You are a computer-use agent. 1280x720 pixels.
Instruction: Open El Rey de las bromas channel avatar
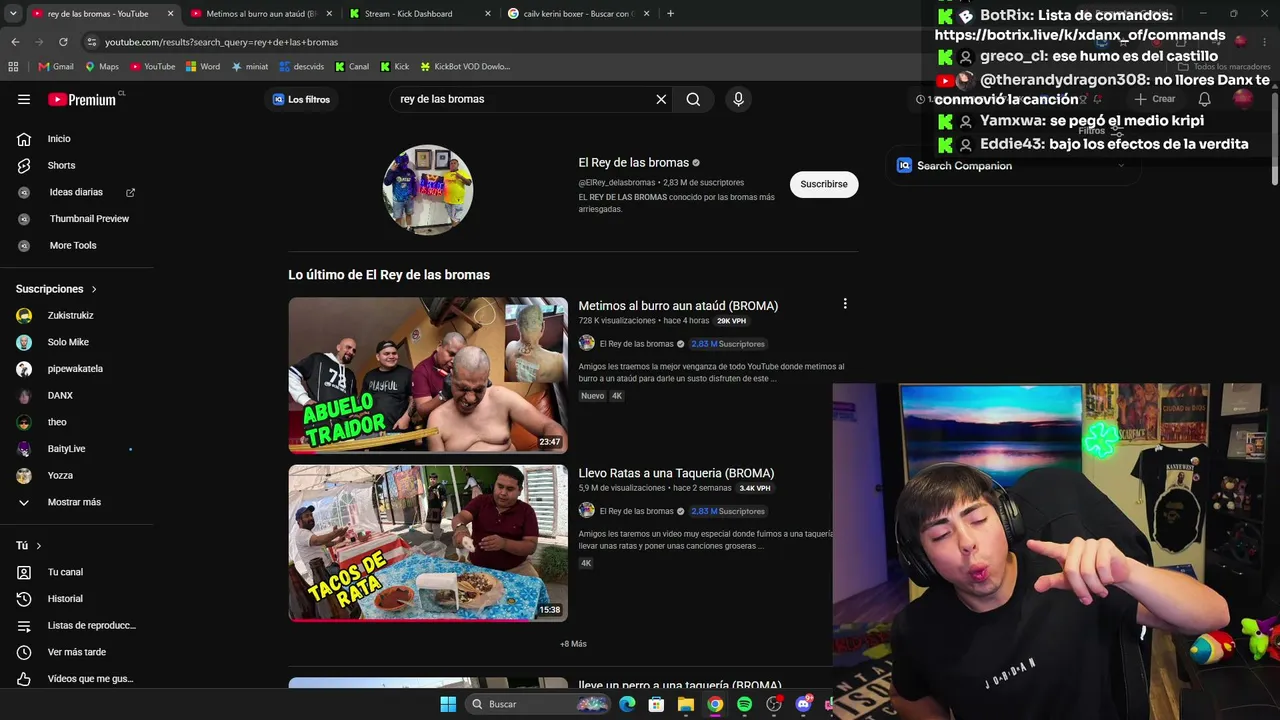pos(428,189)
